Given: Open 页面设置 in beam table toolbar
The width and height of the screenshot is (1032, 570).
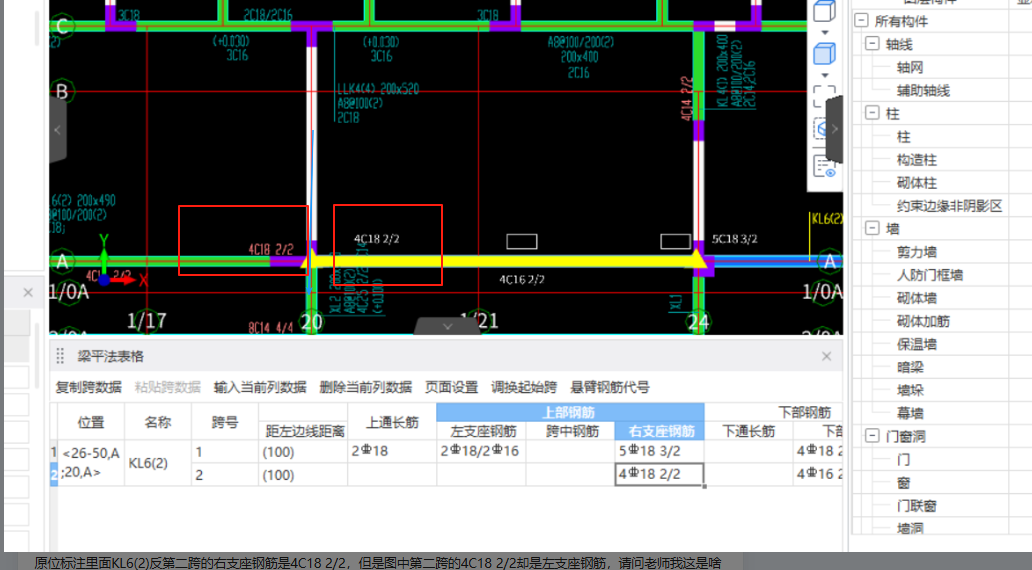Looking at the screenshot, I should point(452,387).
